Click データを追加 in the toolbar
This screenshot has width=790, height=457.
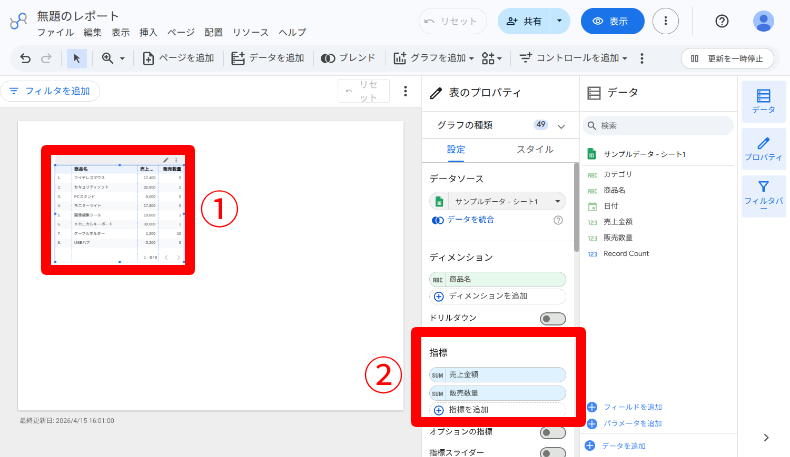pos(268,58)
